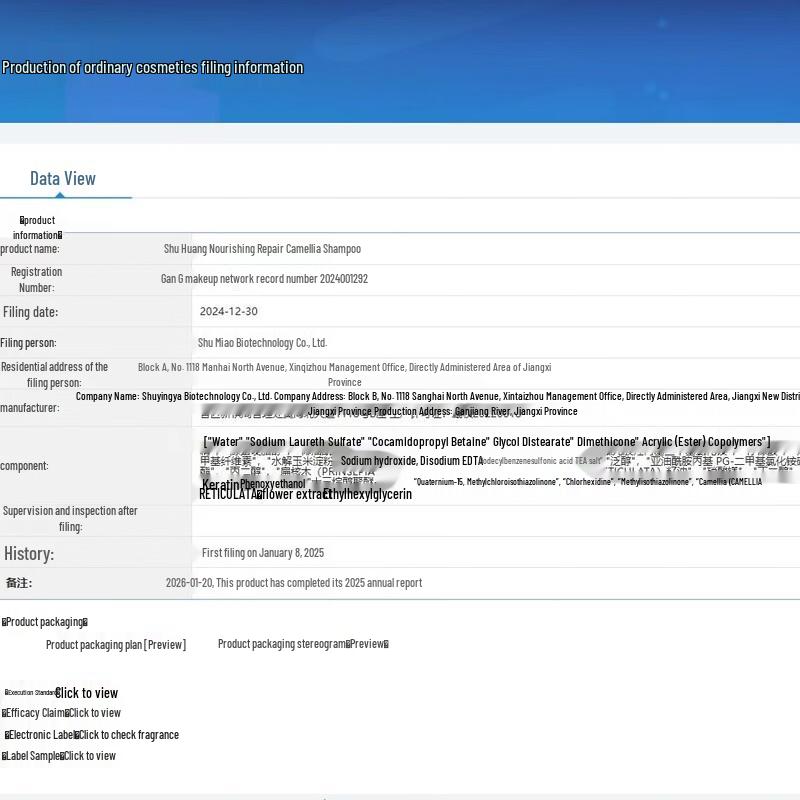Click Jiangxi Province Production Address line
Screen dimensions: 800x800
[x=442, y=411]
